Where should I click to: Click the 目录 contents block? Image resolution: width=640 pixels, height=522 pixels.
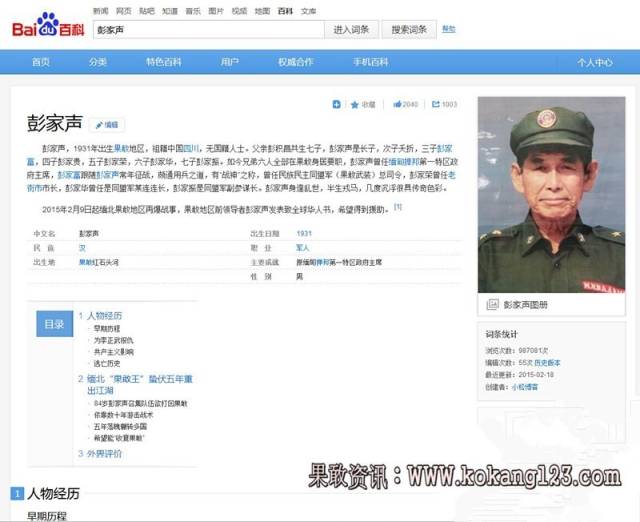54,324
